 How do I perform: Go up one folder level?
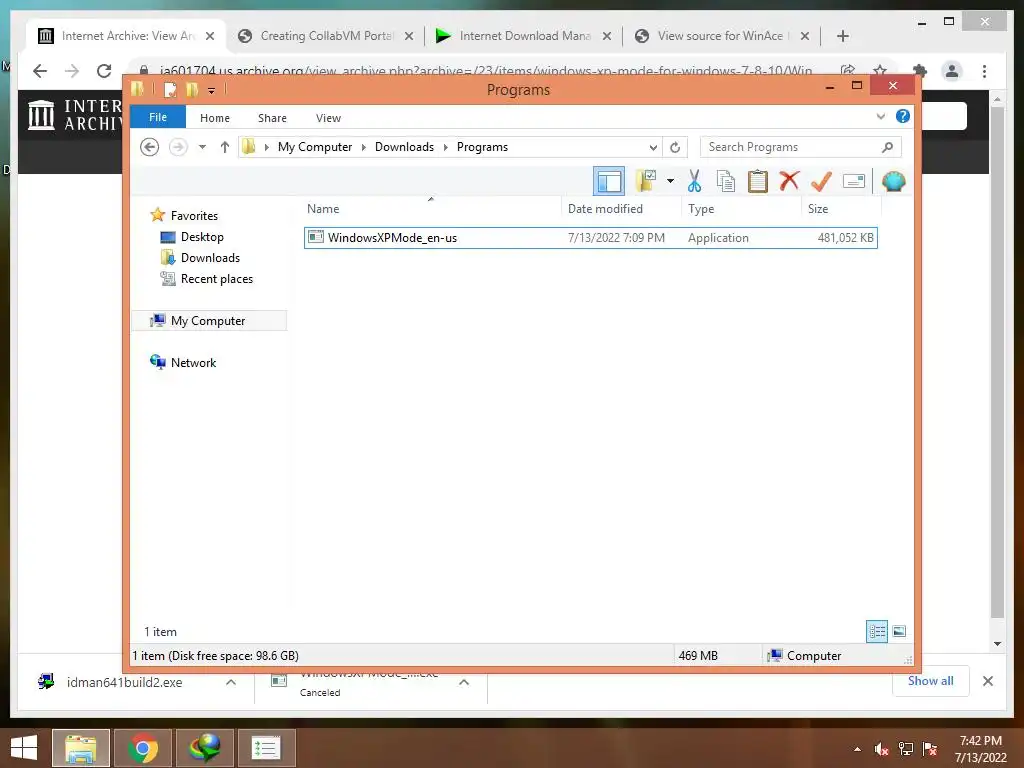click(x=225, y=147)
